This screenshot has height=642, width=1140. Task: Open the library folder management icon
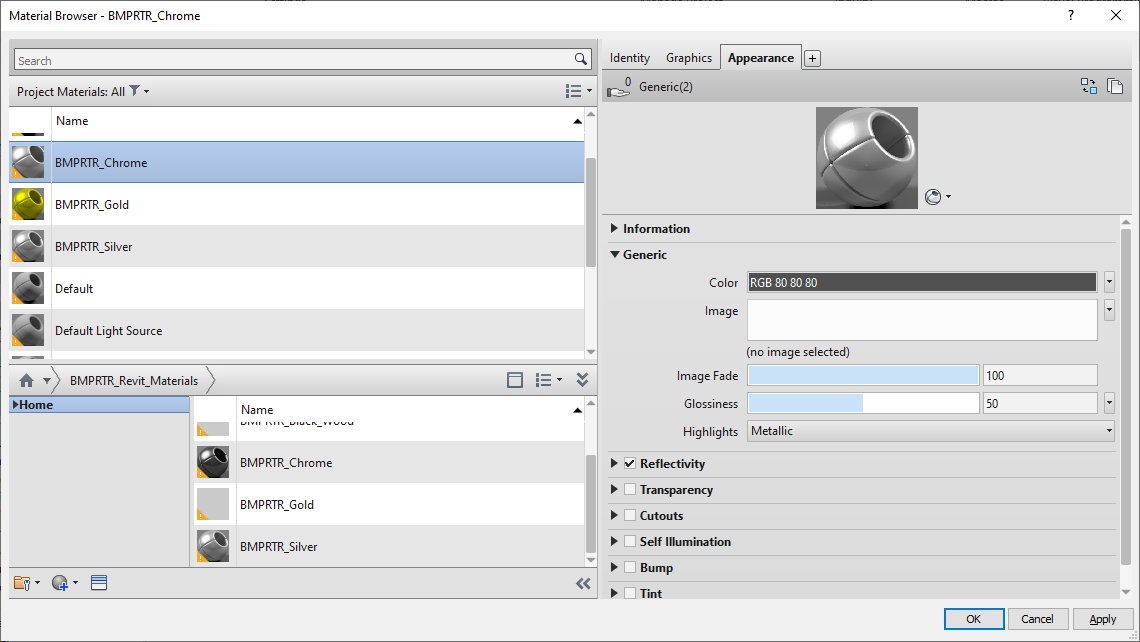(26, 583)
